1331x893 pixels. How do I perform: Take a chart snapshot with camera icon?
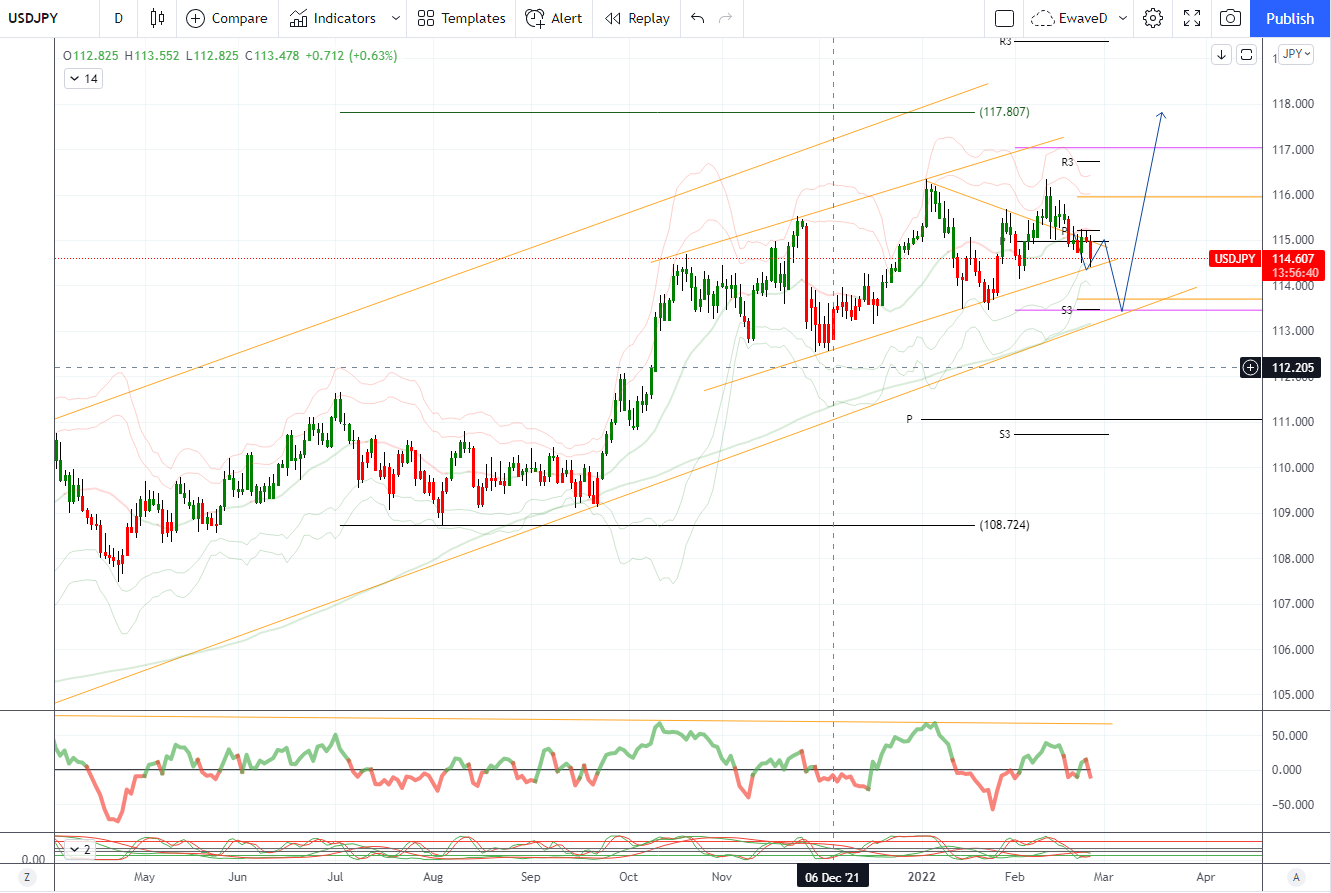point(1231,18)
